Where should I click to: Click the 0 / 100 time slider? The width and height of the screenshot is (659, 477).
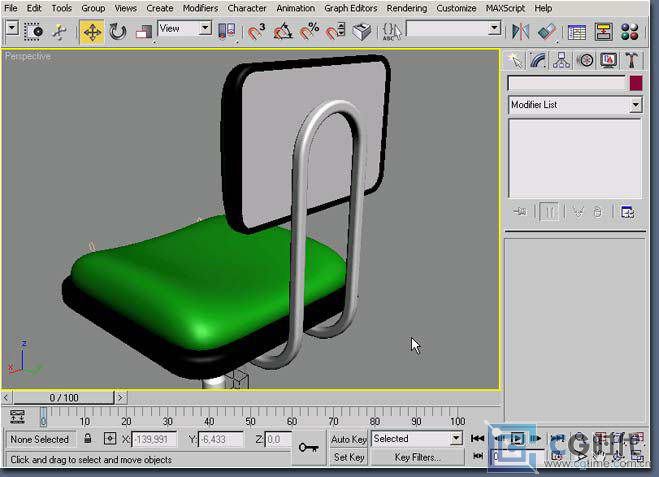click(63, 398)
